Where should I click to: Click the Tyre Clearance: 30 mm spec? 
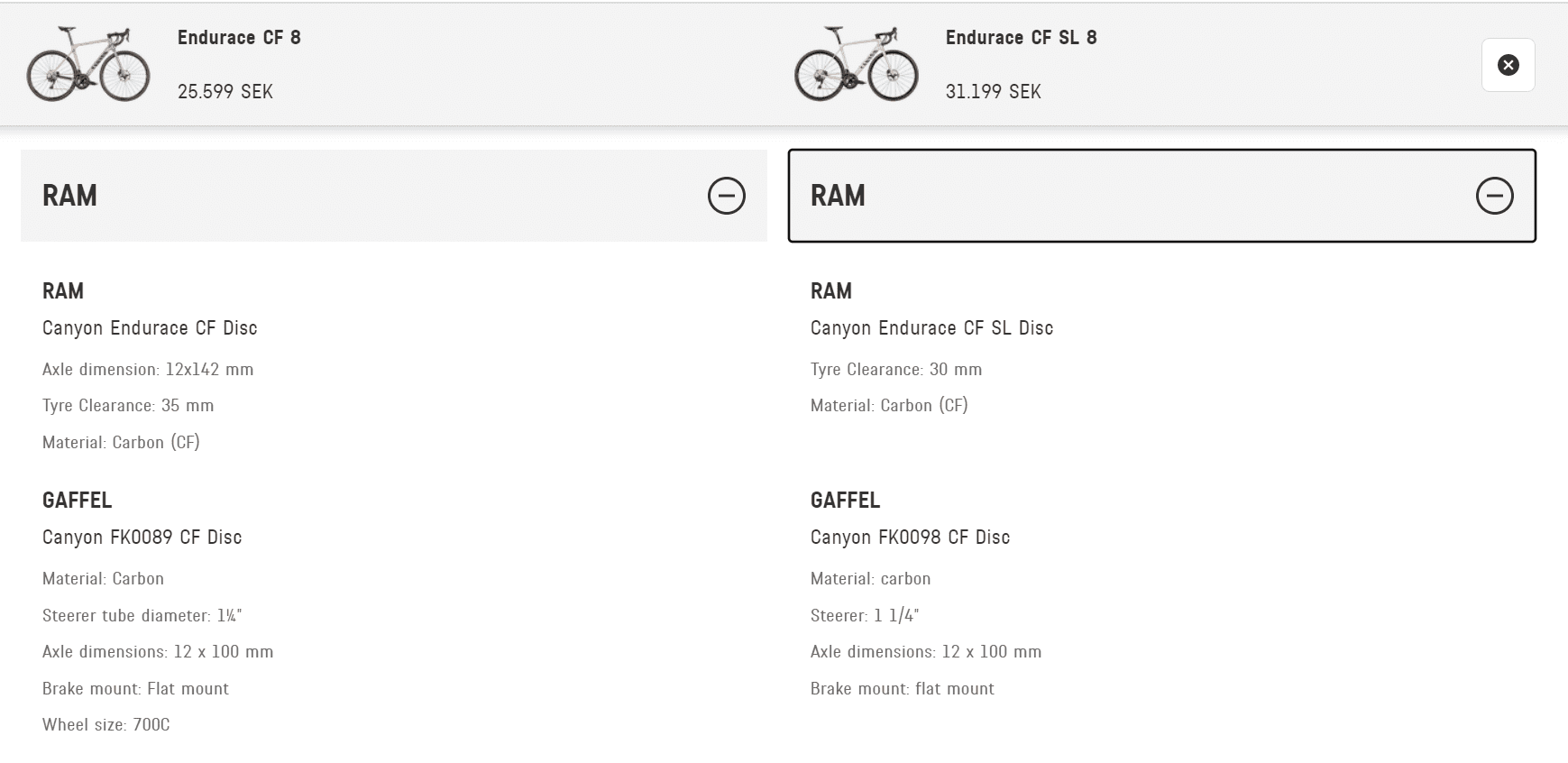[896, 370]
